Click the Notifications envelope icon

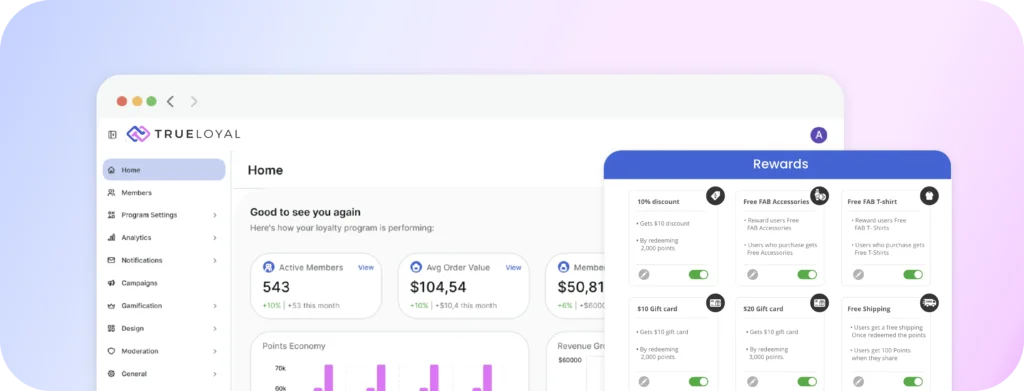pos(111,260)
